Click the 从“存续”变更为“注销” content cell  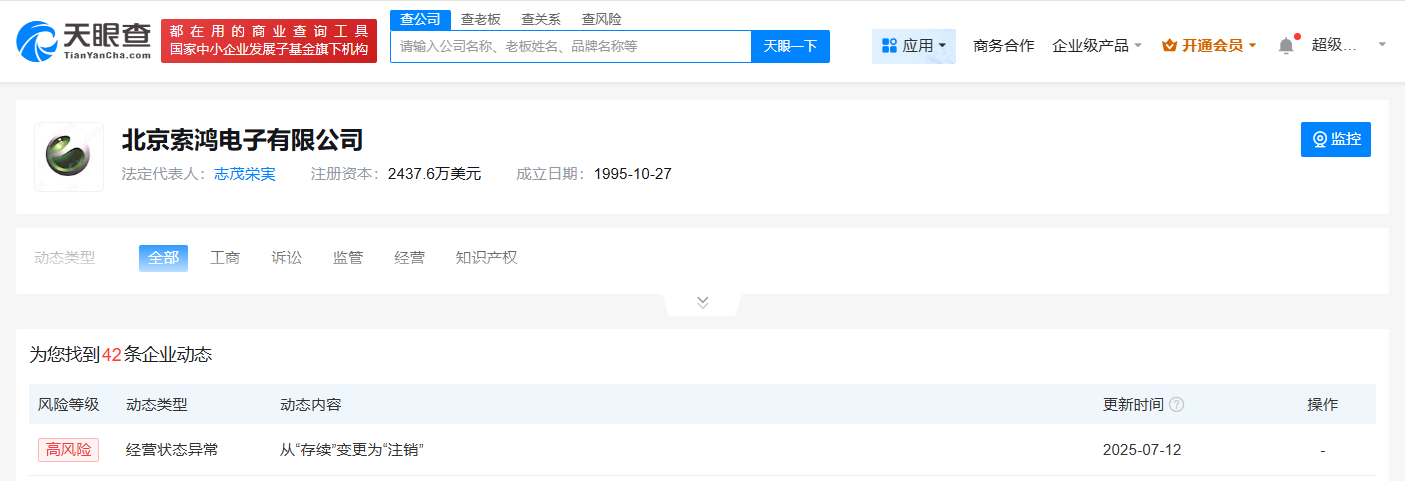(x=352, y=450)
